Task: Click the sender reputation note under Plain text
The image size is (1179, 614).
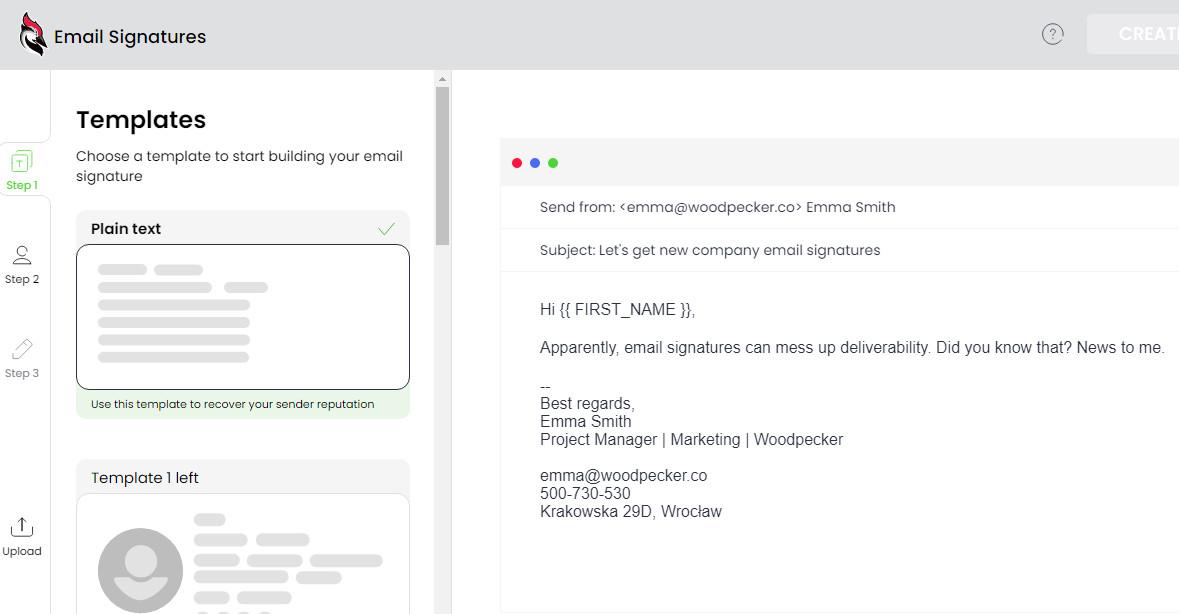Action: point(232,404)
